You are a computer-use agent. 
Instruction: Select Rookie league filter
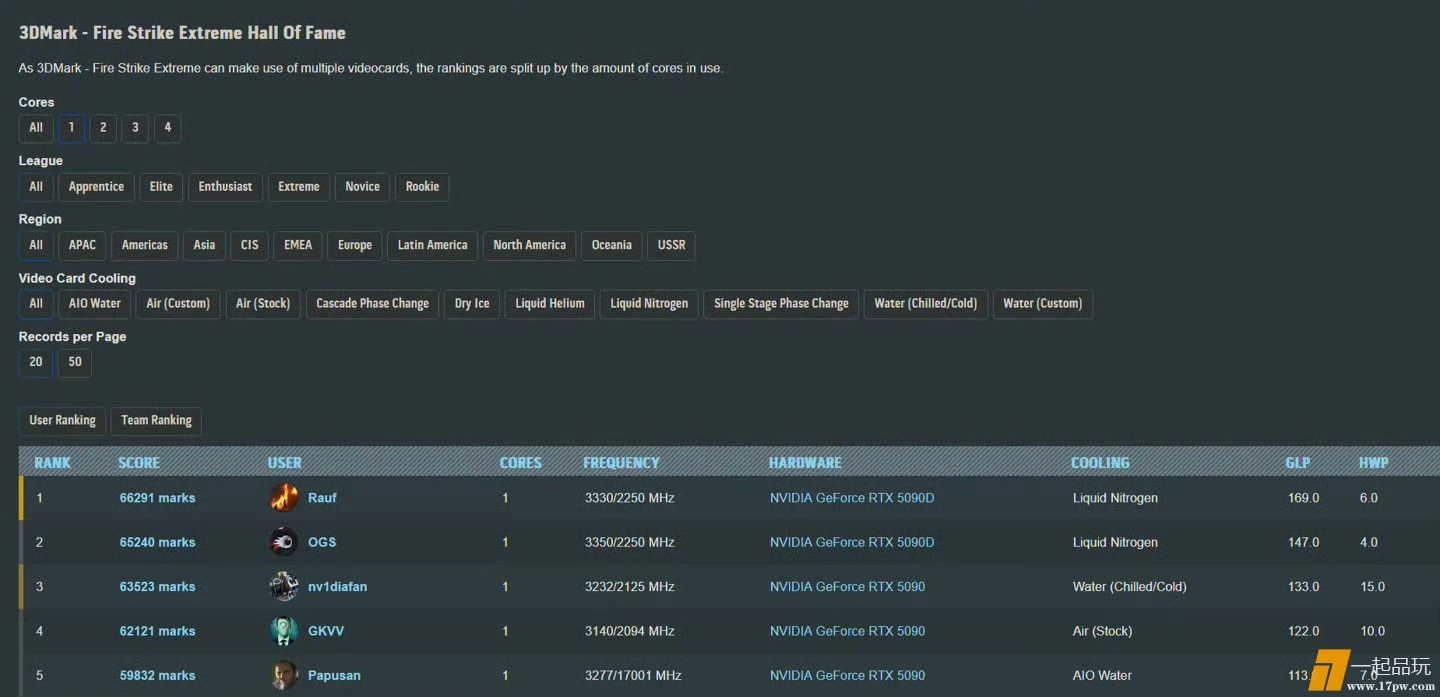[x=422, y=187]
